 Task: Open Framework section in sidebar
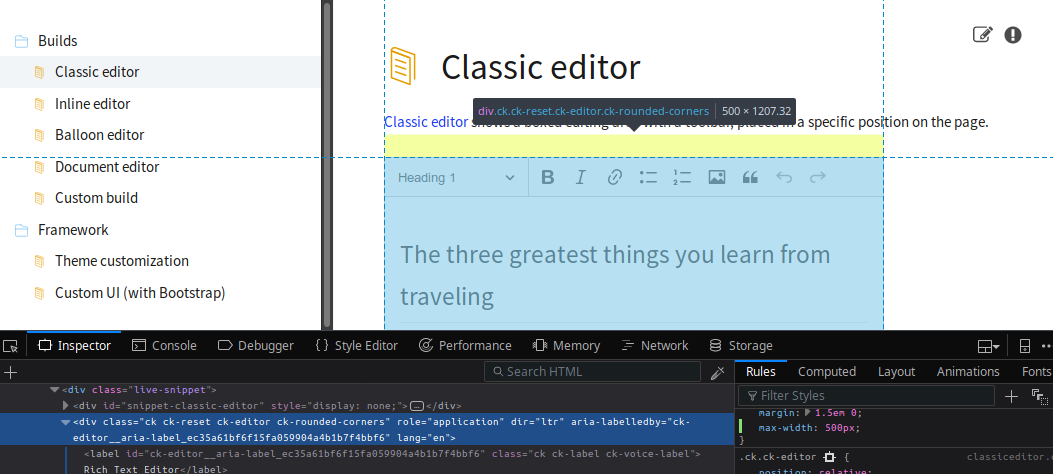click(x=73, y=230)
